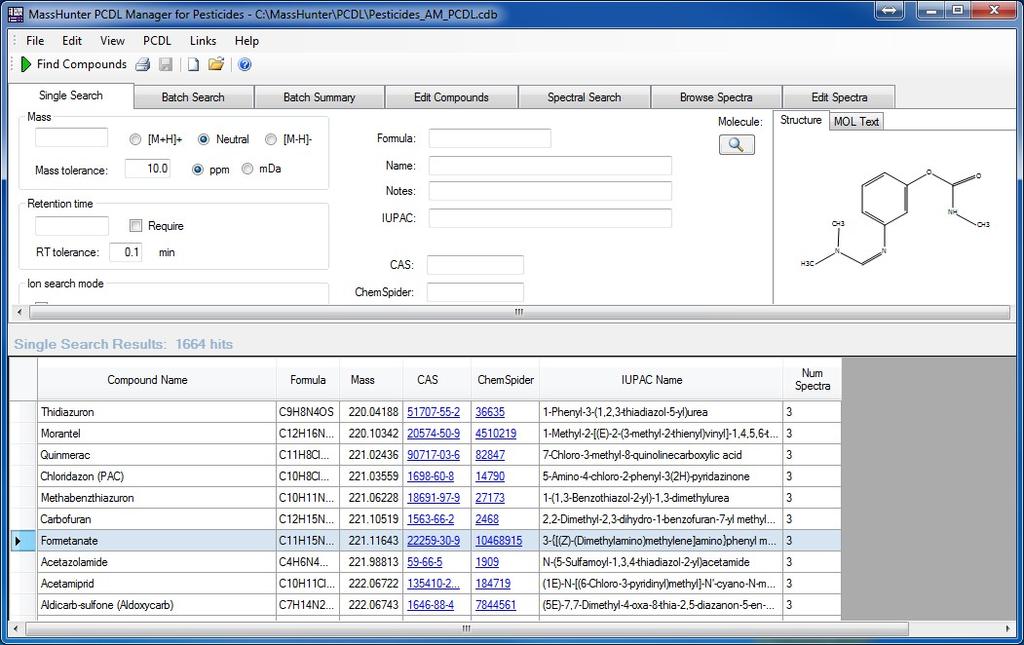Click the MassHunter app icon in title bar
Screen dimensions: 1024x645
click(16, 12)
